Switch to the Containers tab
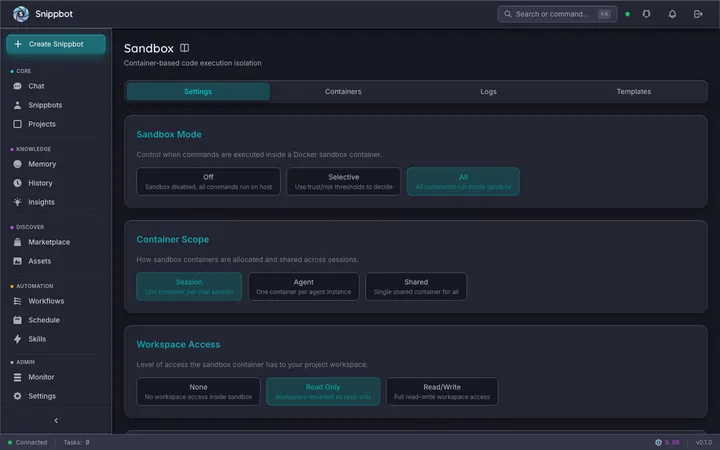720x450 pixels. (343, 91)
